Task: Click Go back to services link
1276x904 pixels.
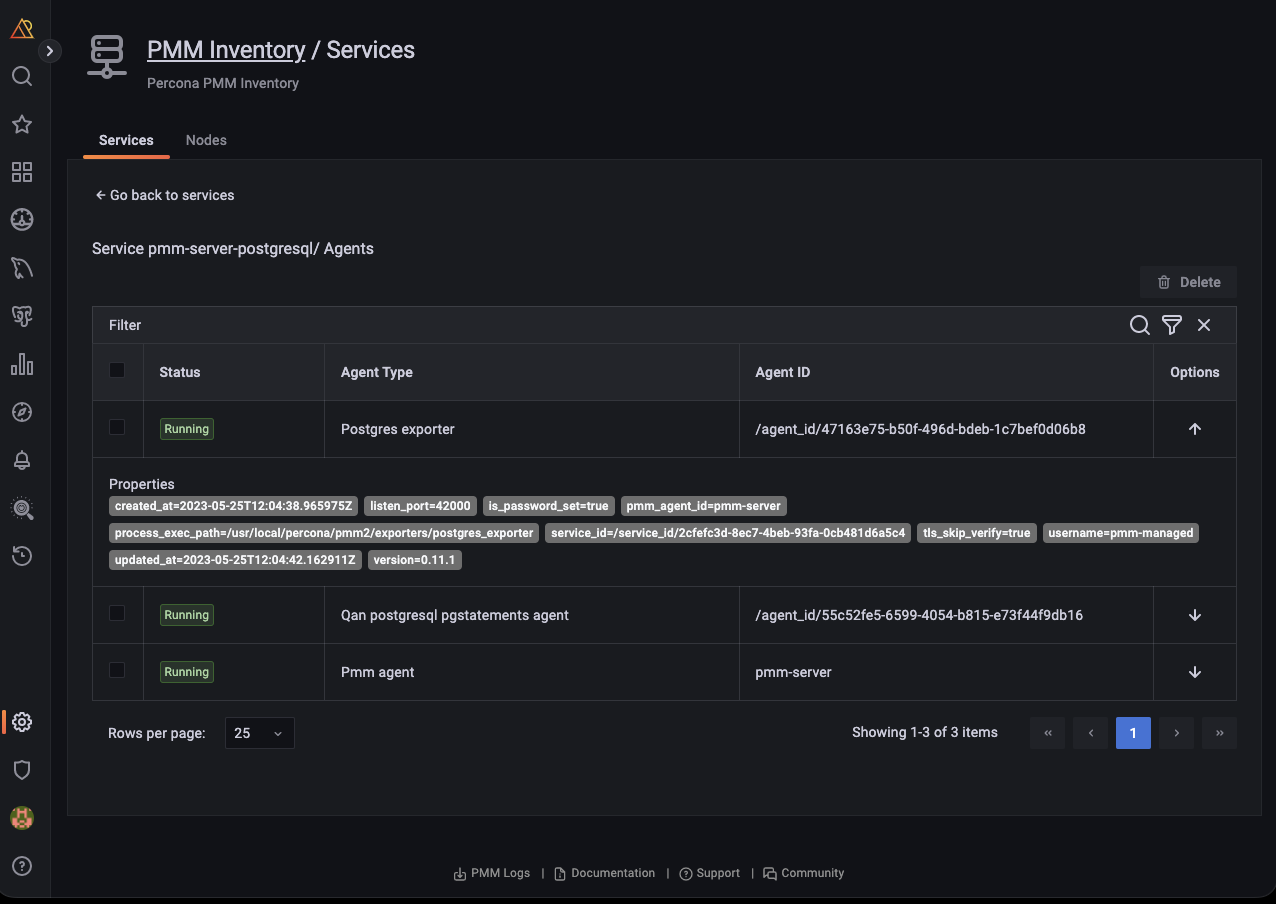Action: pyautogui.click(x=165, y=195)
